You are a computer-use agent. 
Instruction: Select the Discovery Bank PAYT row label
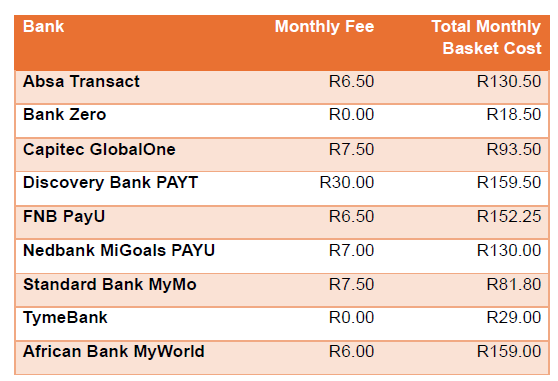click(110, 182)
